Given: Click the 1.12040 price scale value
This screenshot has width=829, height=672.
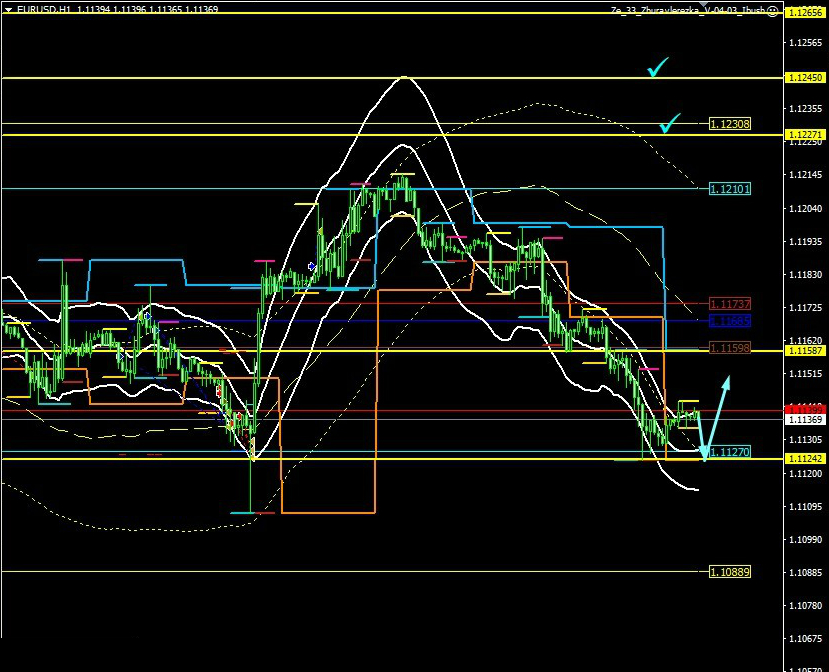Looking at the screenshot, I should pos(806,209).
